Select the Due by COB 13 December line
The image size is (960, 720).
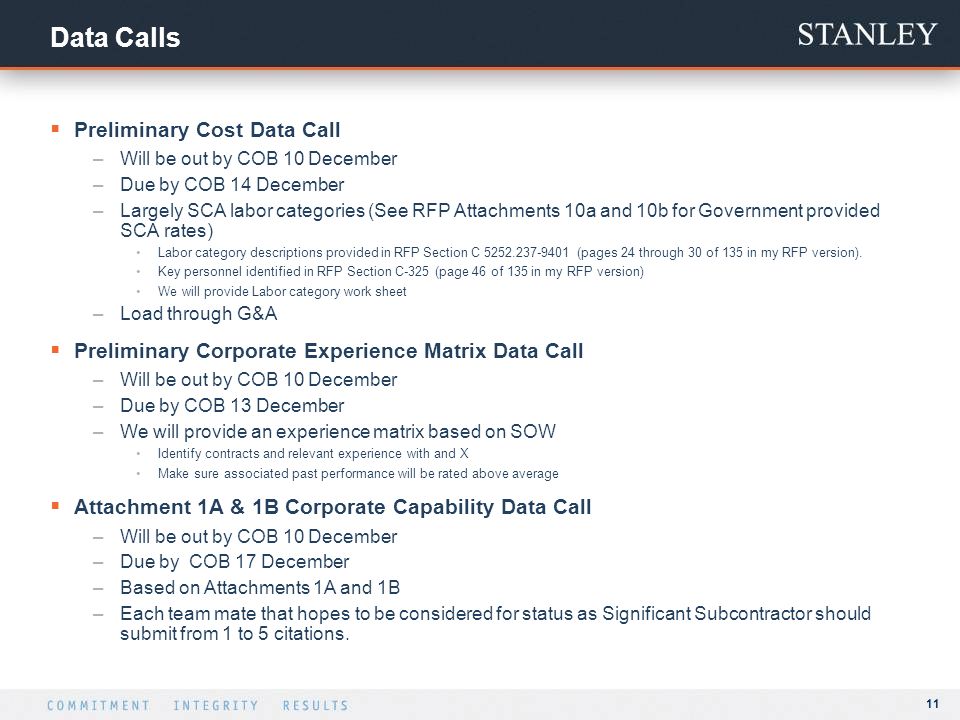coord(232,405)
